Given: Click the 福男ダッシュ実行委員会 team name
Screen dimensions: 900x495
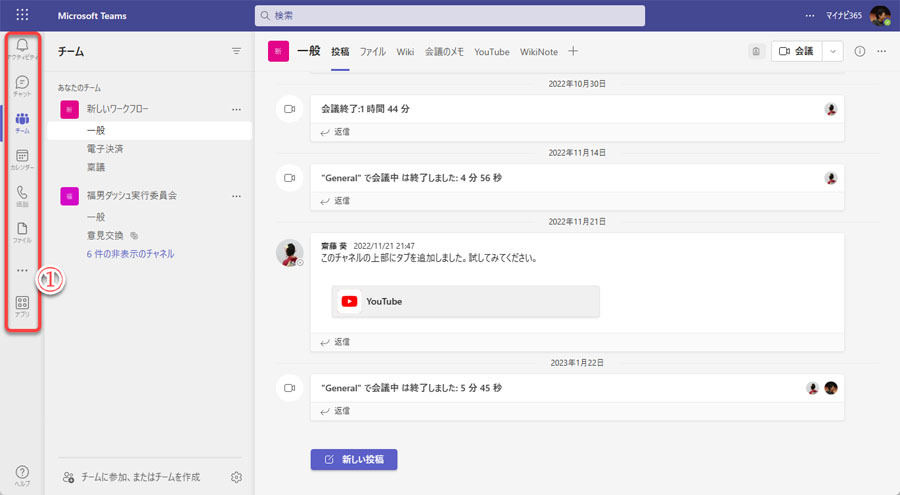Looking at the screenshot, I should [131, 195].
